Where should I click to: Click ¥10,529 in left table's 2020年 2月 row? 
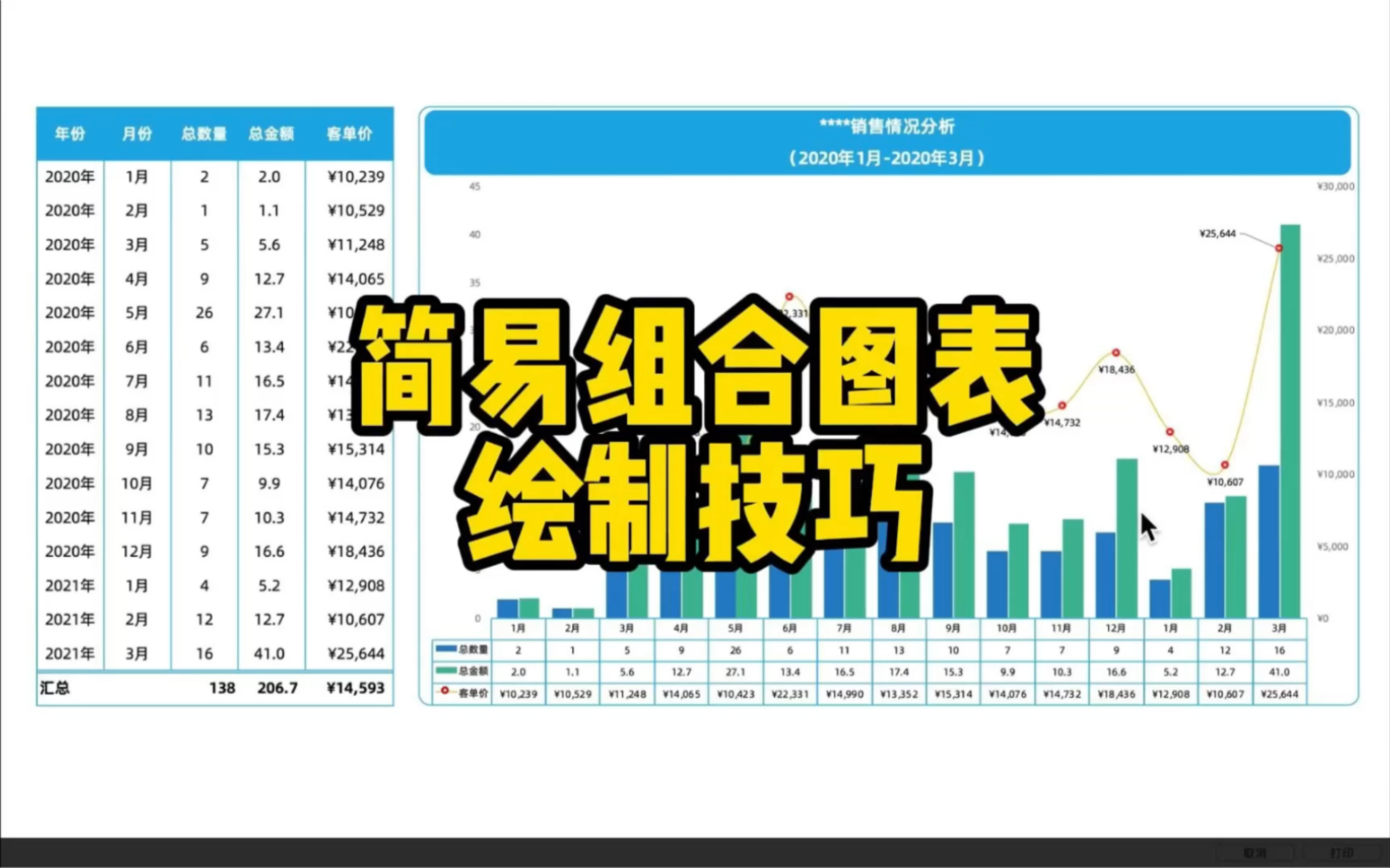click(x=356, y=210)
